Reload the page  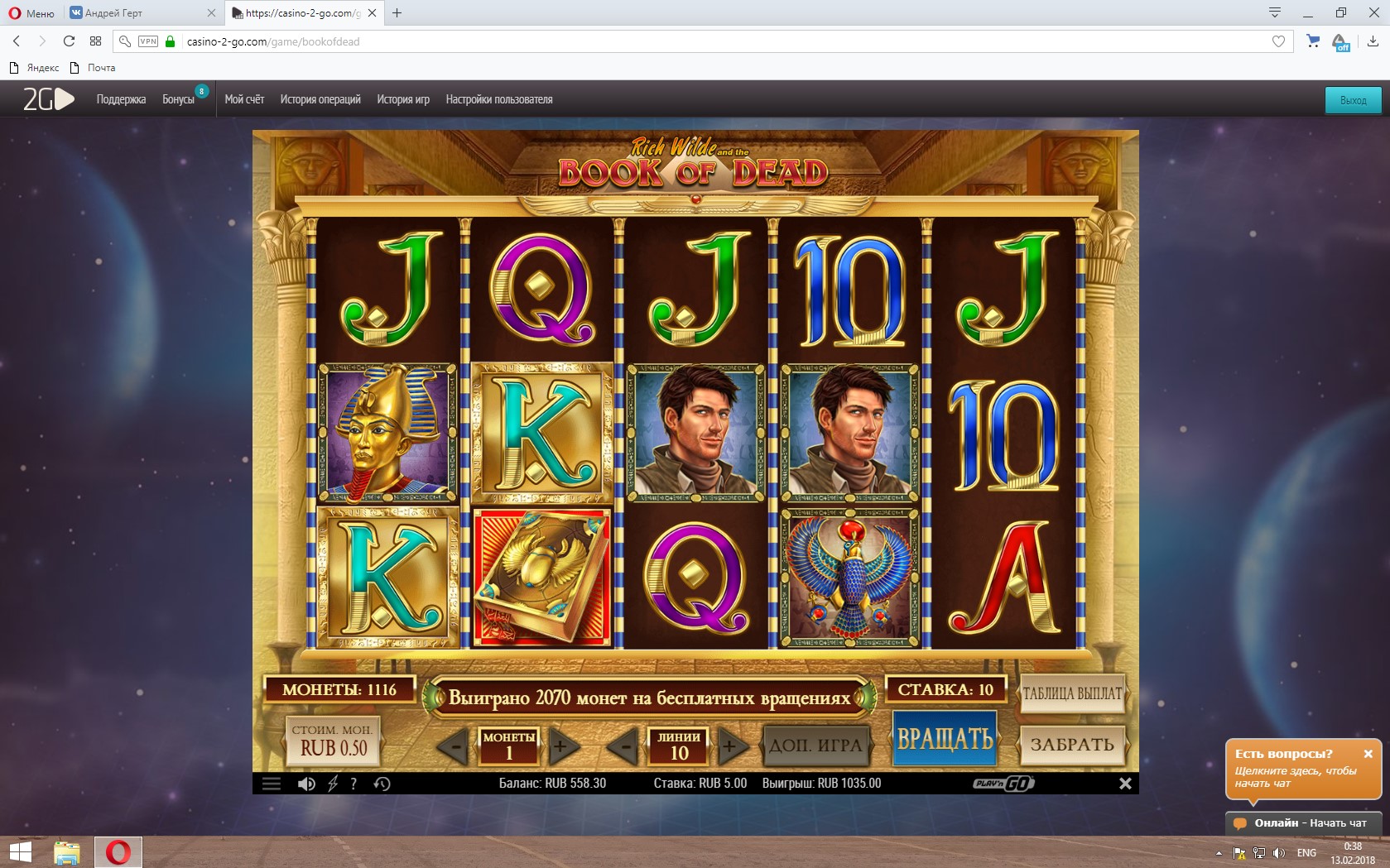[69, 41]
